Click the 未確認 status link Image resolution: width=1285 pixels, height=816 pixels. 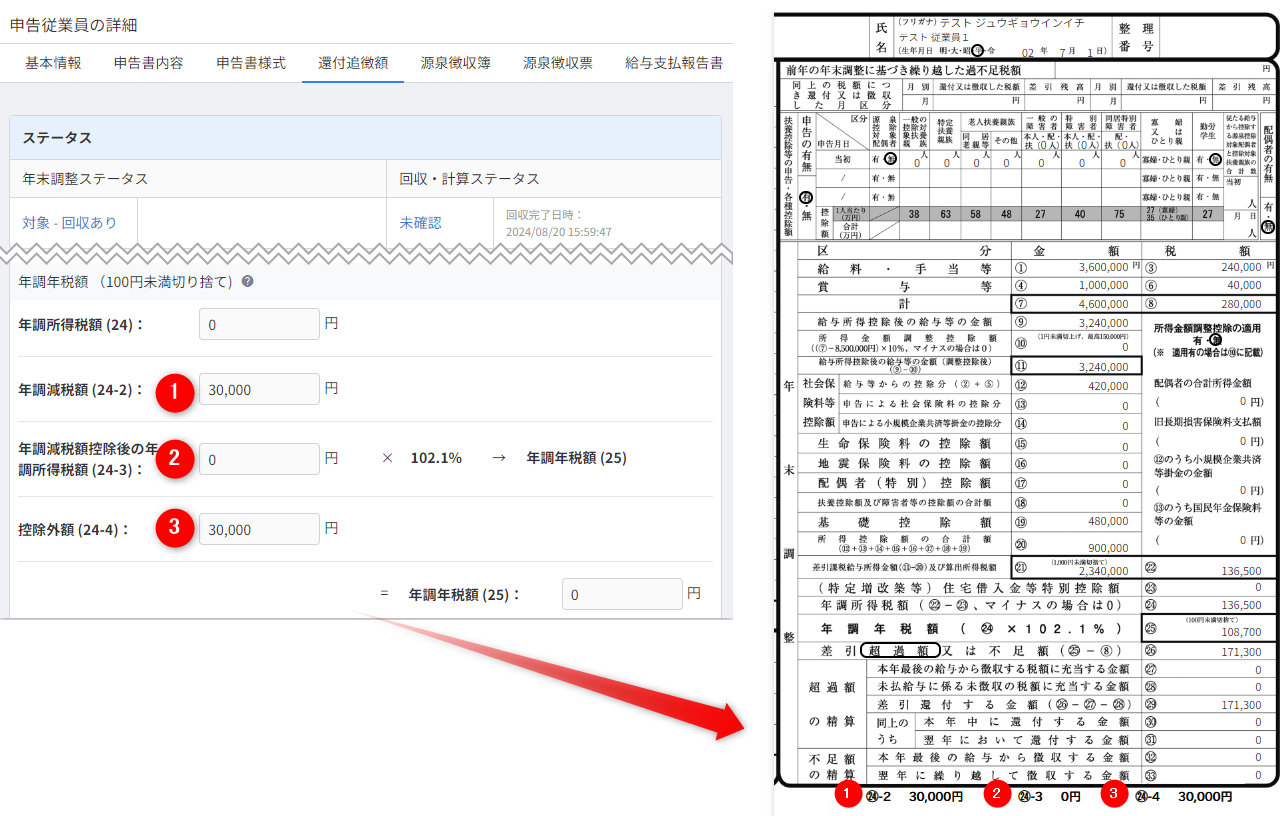click(420, 223)
